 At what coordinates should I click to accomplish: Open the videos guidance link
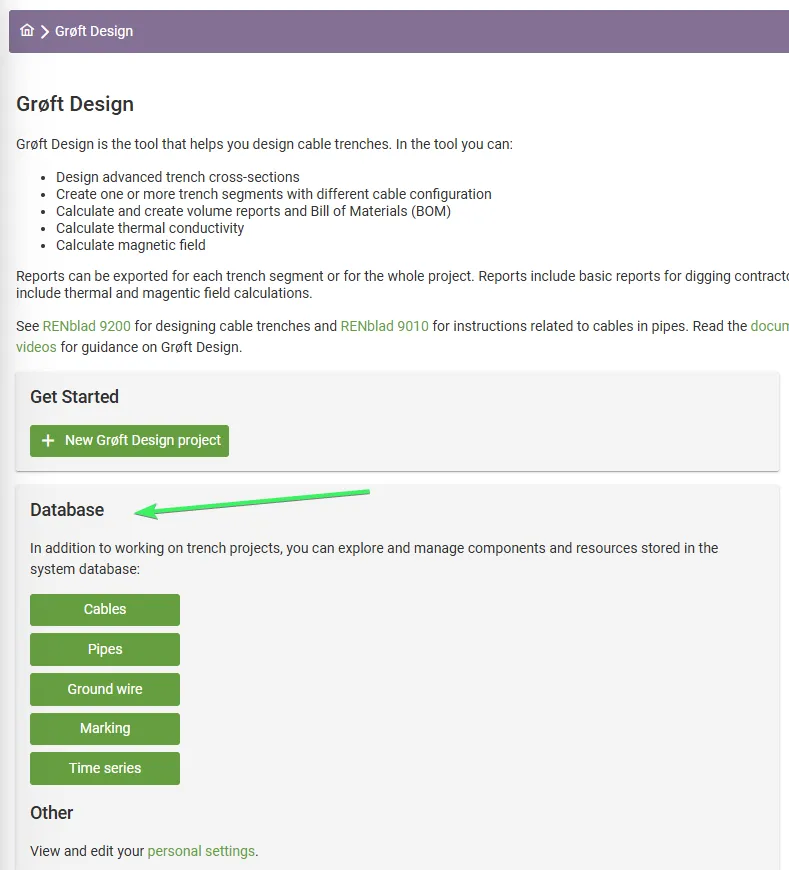36,347
